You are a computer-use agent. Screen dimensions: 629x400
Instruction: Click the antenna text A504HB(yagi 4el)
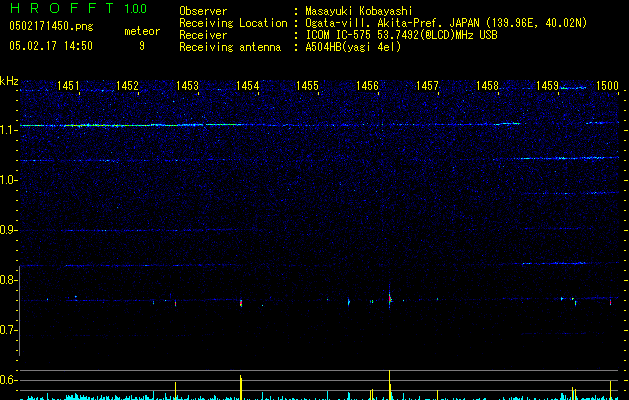pos(353,47)
